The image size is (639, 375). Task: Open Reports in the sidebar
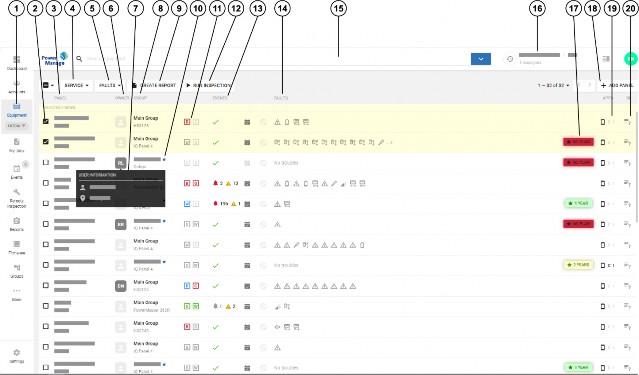(16, 224)
